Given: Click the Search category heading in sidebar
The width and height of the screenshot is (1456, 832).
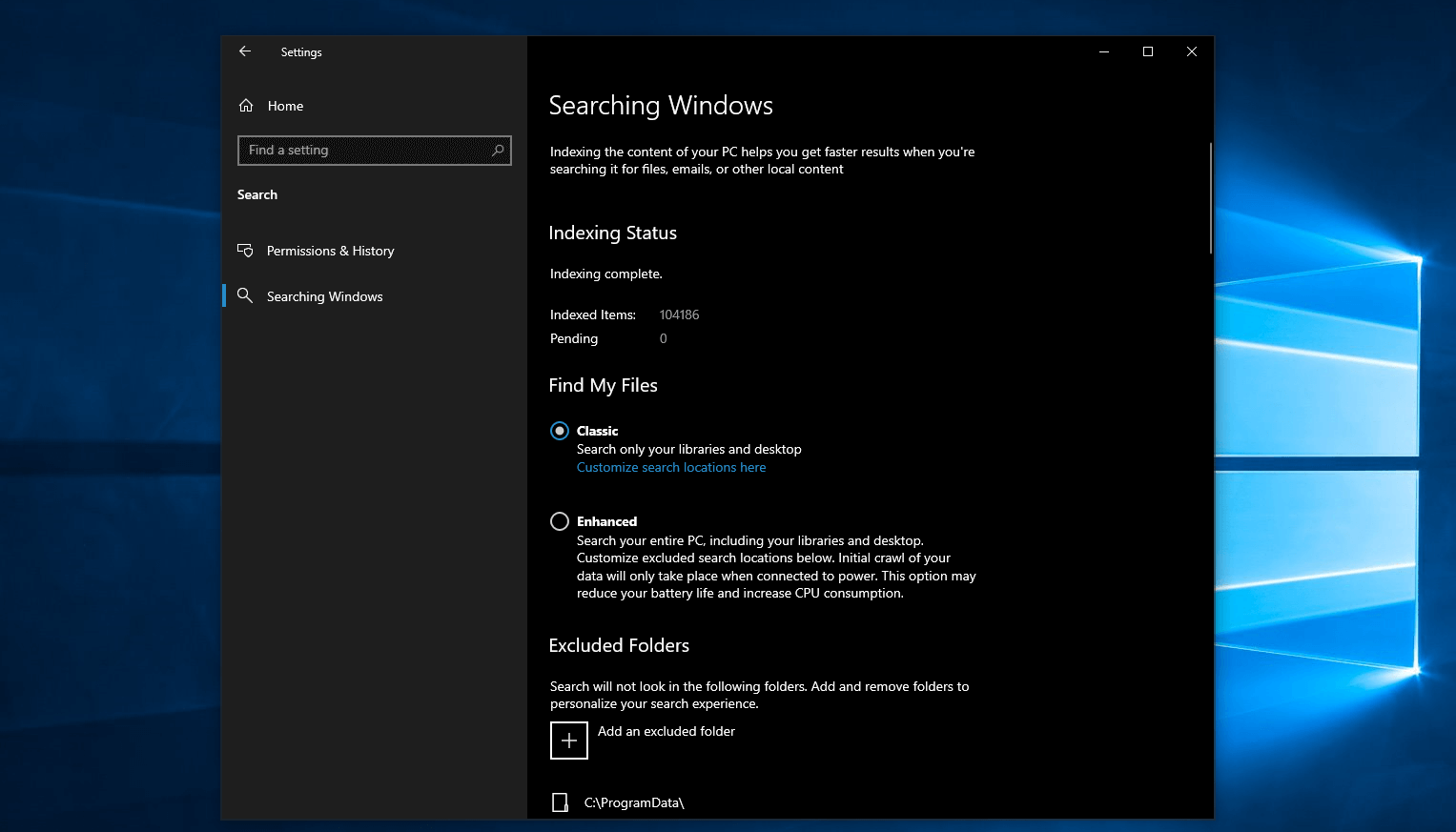Looking at the screenshot, I should click(x=257, y=194).
